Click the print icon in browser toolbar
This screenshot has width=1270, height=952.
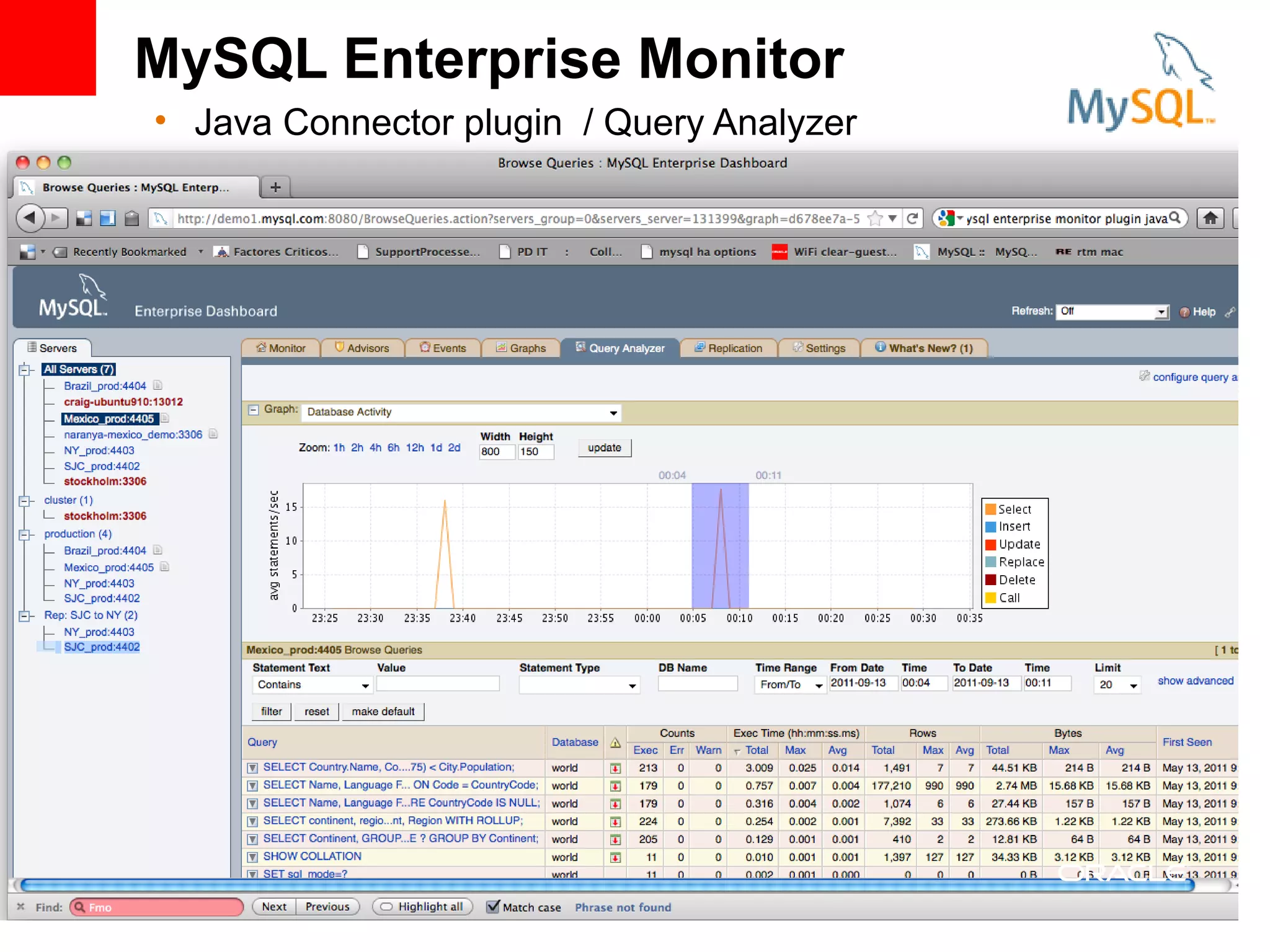point(131,218)
